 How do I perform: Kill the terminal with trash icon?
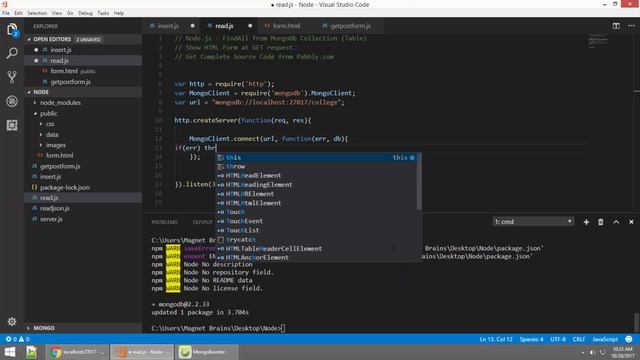coord(601,222)
